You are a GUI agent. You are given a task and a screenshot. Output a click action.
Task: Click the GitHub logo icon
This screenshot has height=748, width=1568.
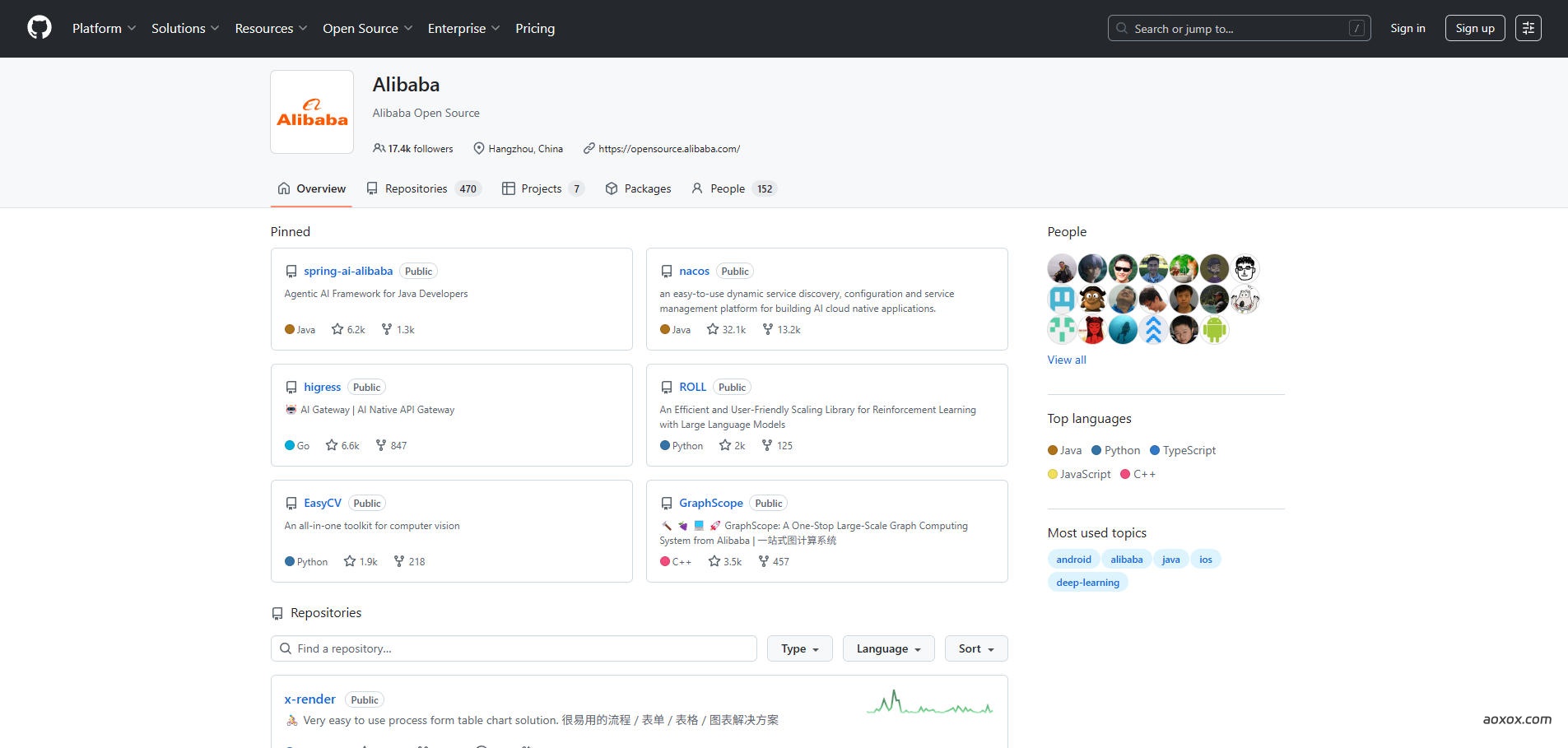pyautogui.click(x=40, y=28)
